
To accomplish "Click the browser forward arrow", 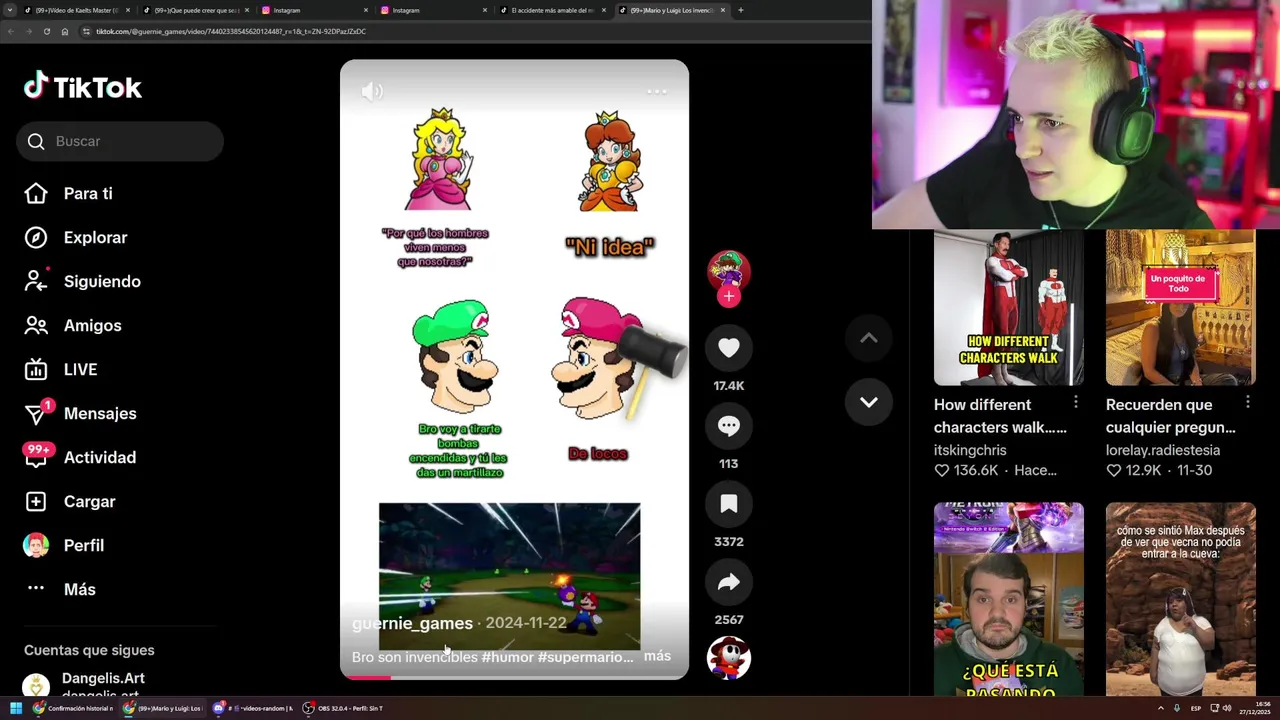I will tap(29, 31).
